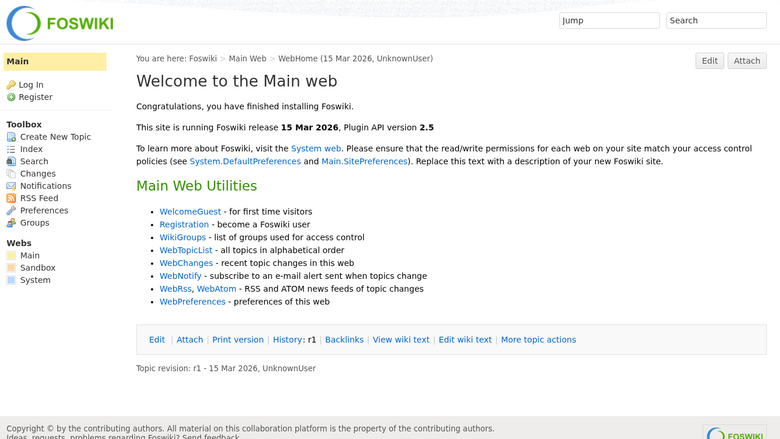
Task: Open the WebPreferences link
Action: coord(193,302)
